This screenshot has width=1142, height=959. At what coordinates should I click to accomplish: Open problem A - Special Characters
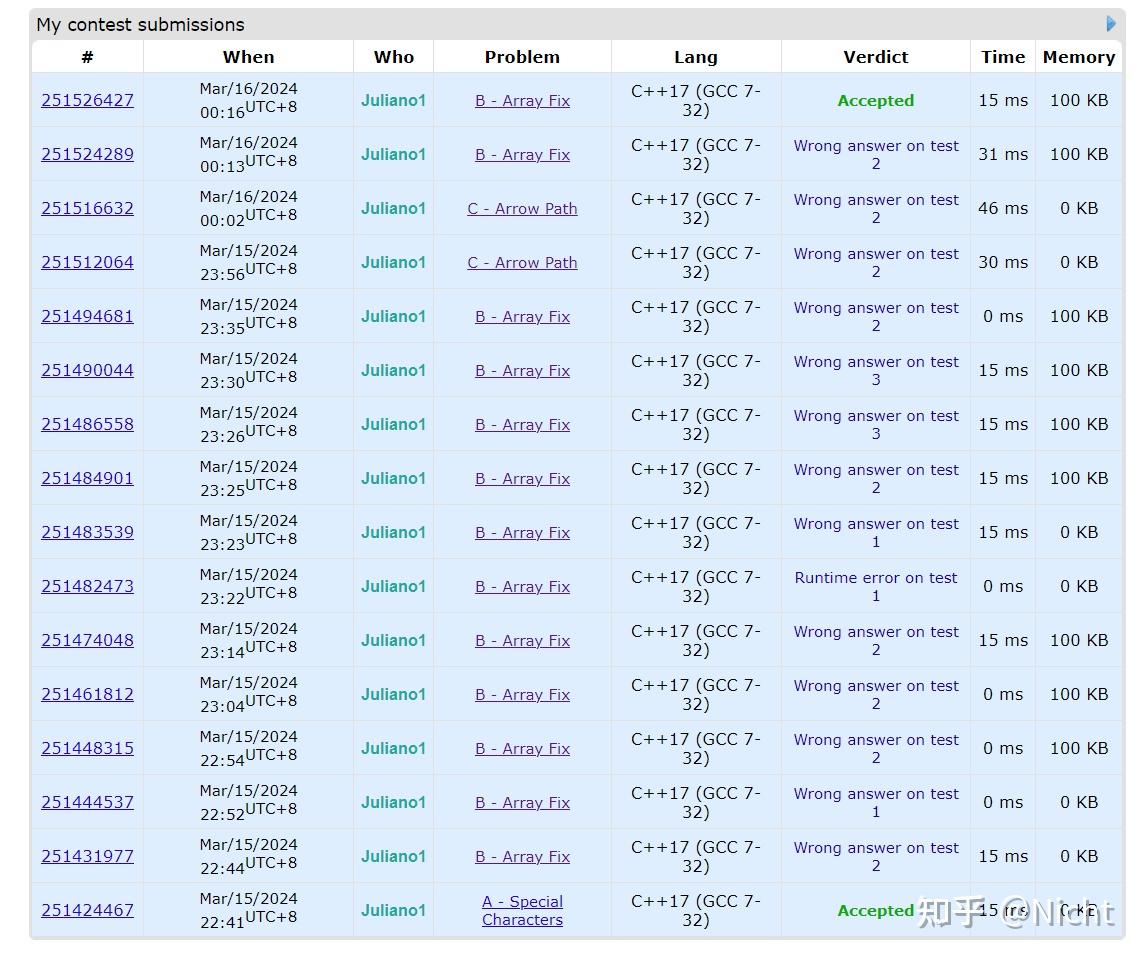[x=522, y=910]
